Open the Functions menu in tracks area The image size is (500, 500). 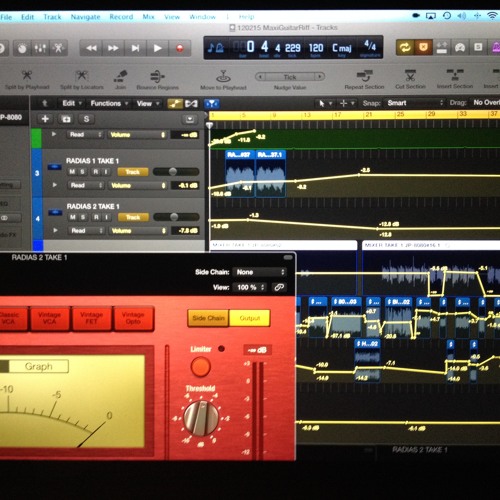click(109, 104)
